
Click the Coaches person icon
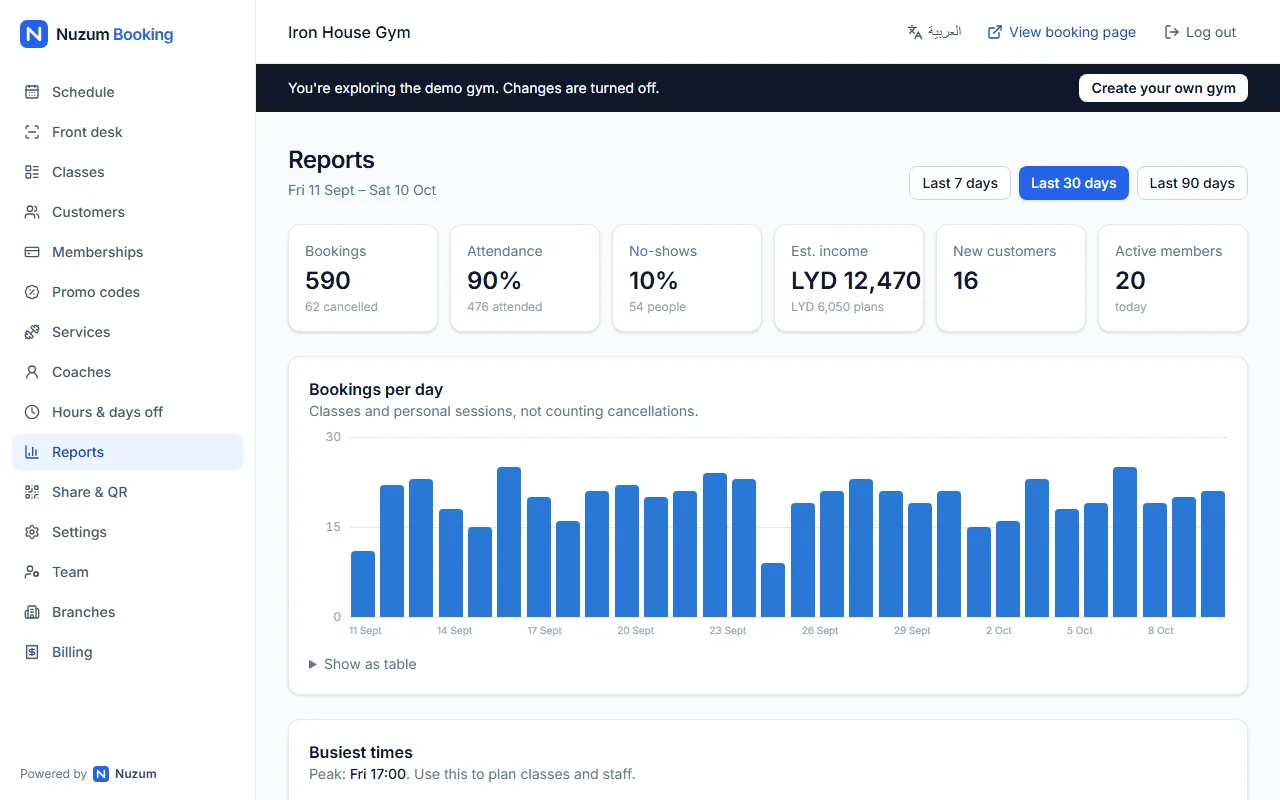tap(32, 372)
